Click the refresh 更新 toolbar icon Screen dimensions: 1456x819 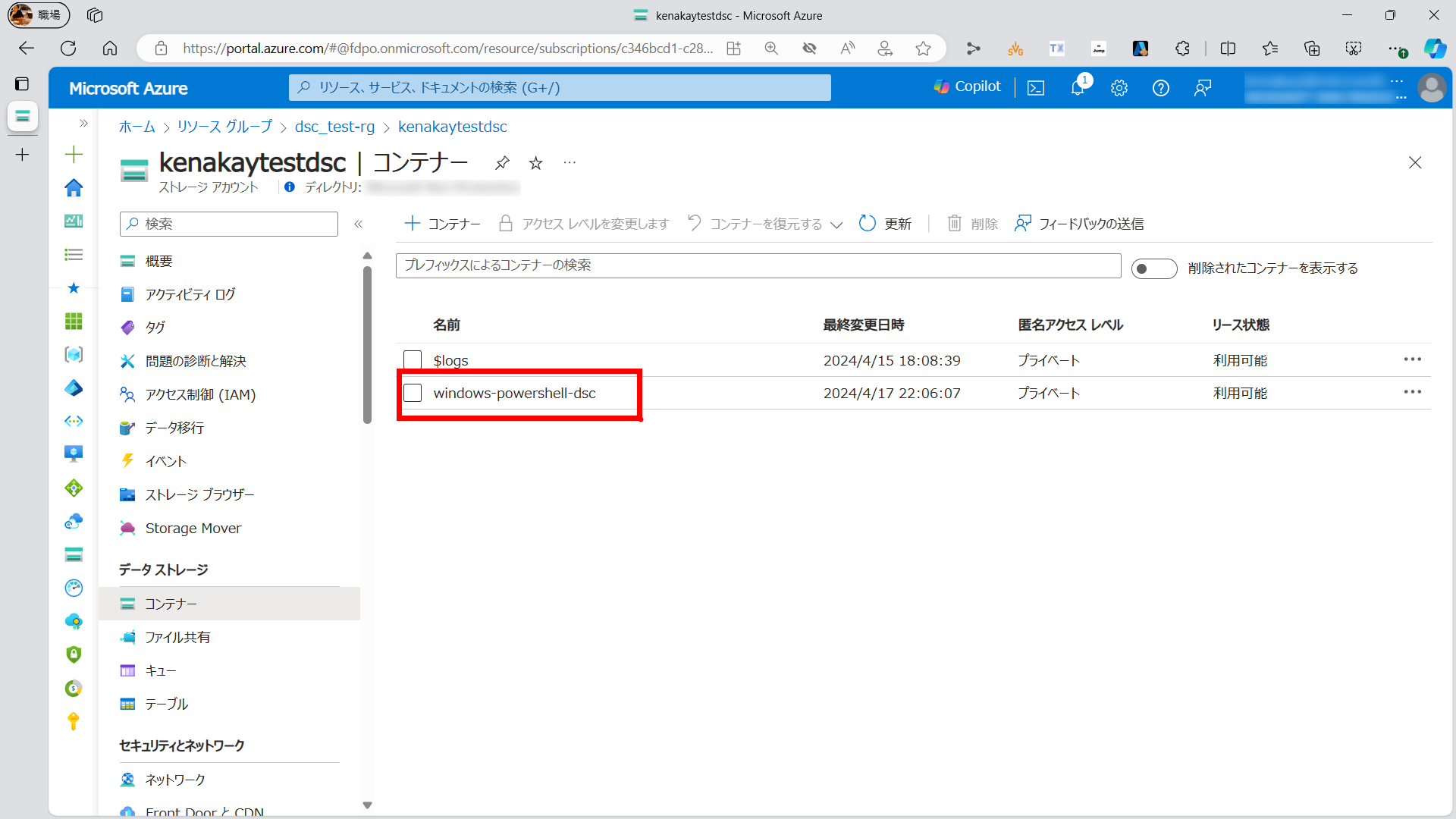pyautogui.click(x=868, y=223)
